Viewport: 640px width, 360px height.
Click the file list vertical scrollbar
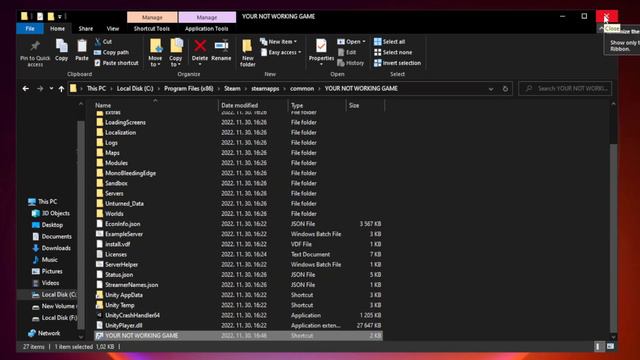point(613,238)
